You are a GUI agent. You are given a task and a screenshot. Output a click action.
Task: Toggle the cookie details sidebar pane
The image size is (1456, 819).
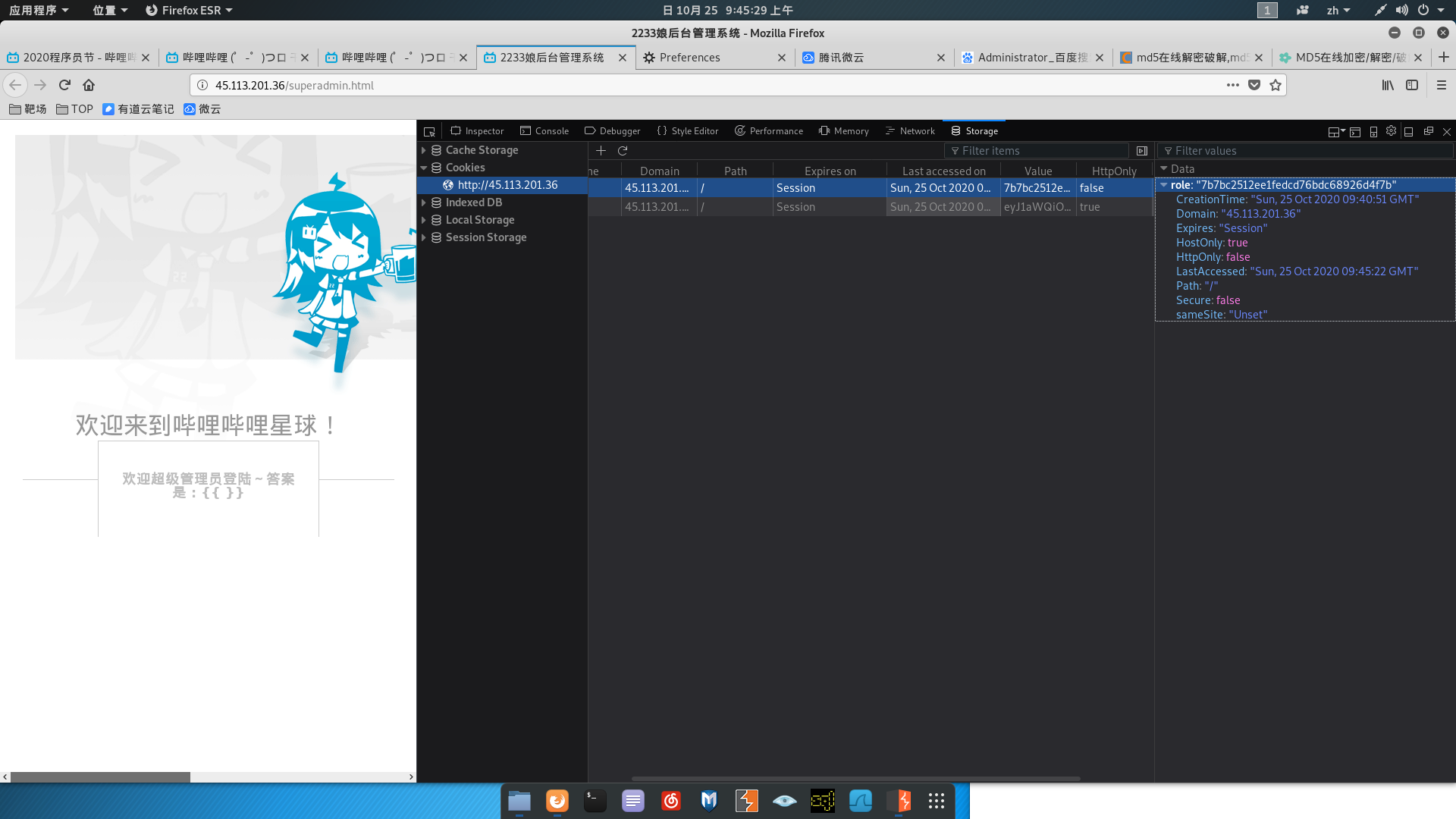(x=1141, y=151)
